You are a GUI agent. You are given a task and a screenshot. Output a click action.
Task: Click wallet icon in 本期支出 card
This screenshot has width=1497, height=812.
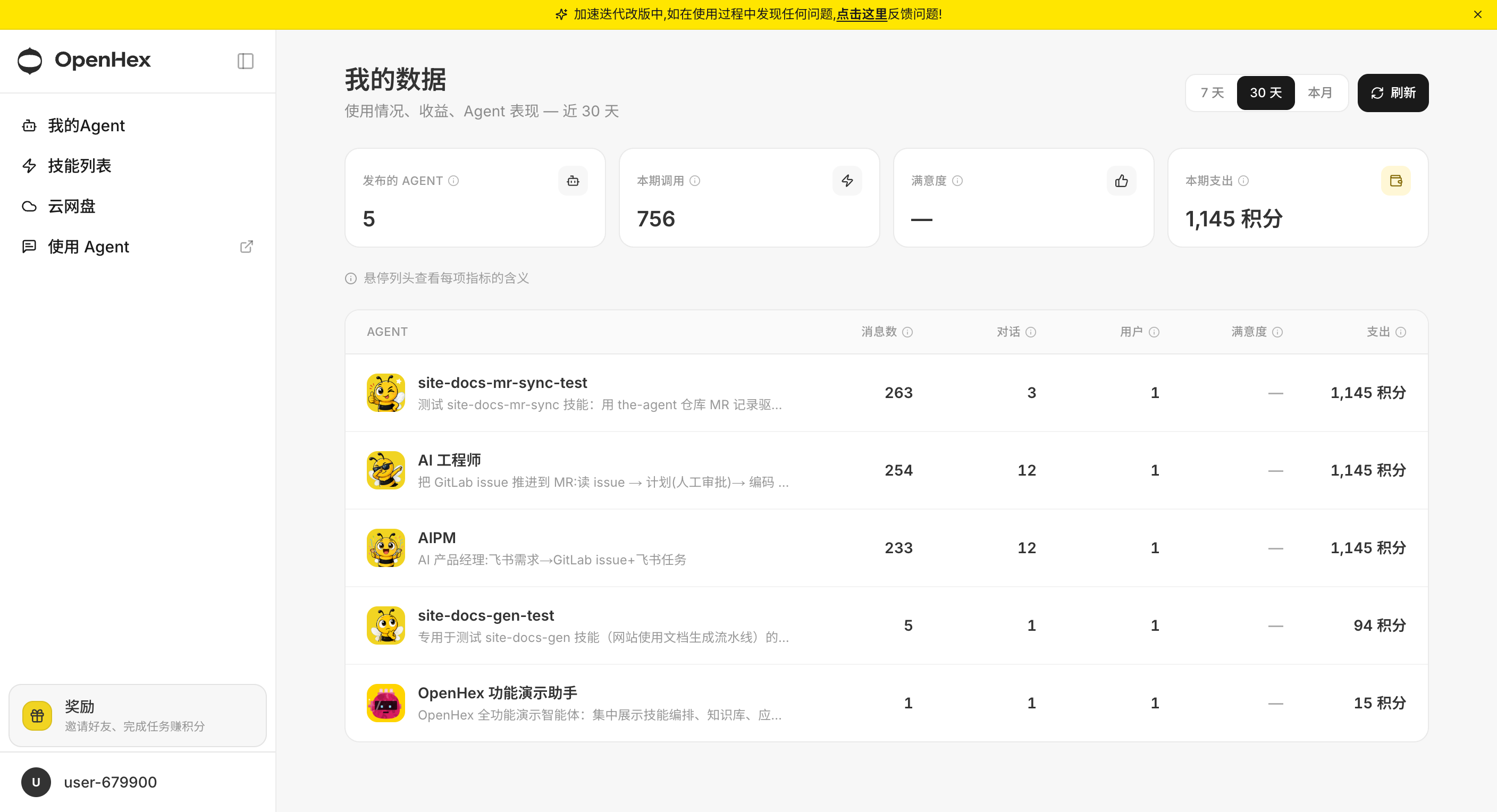(1396, 181)
